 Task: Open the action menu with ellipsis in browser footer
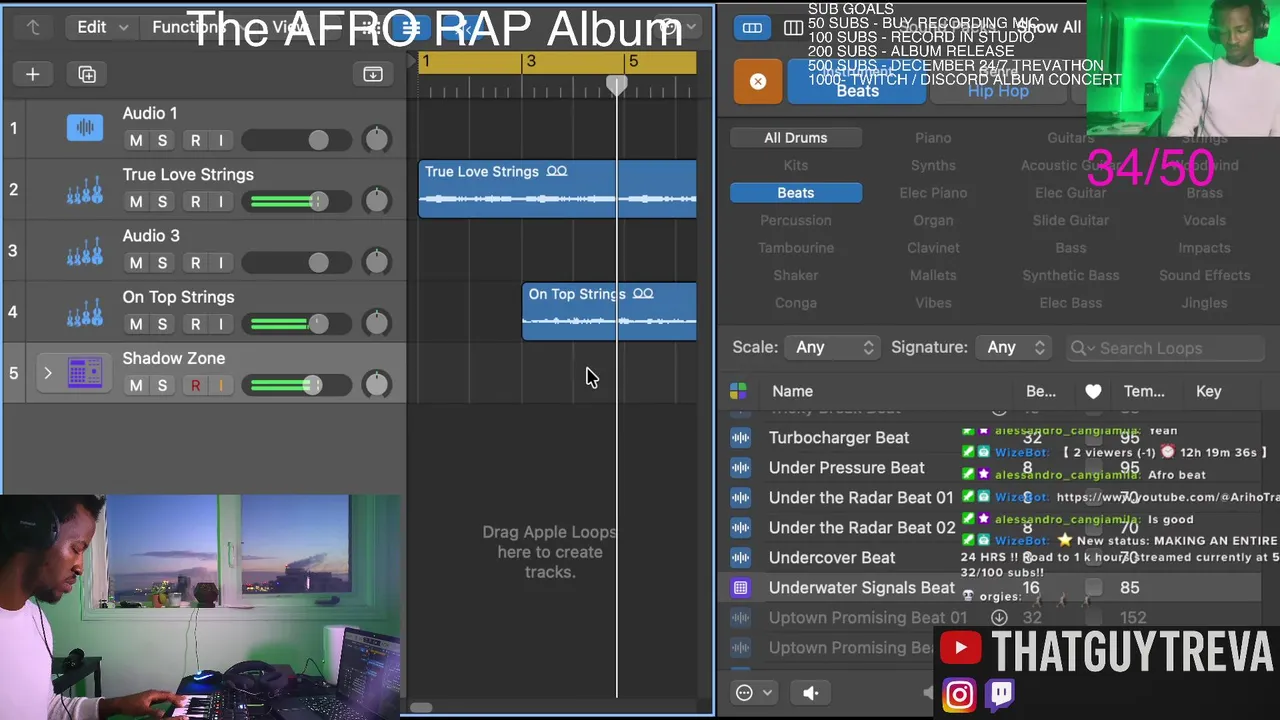click(x=753, y=692)
